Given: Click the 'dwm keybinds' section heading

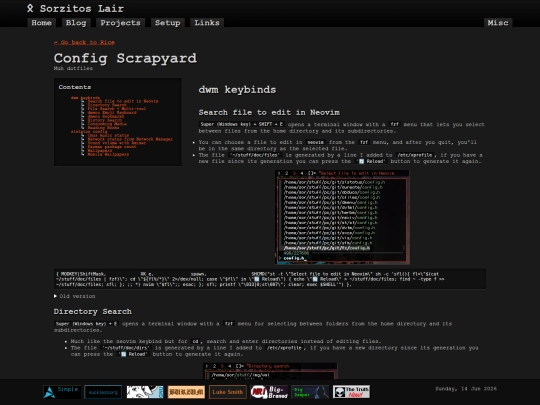Looking at the screenshot, I should click(237, 90).
